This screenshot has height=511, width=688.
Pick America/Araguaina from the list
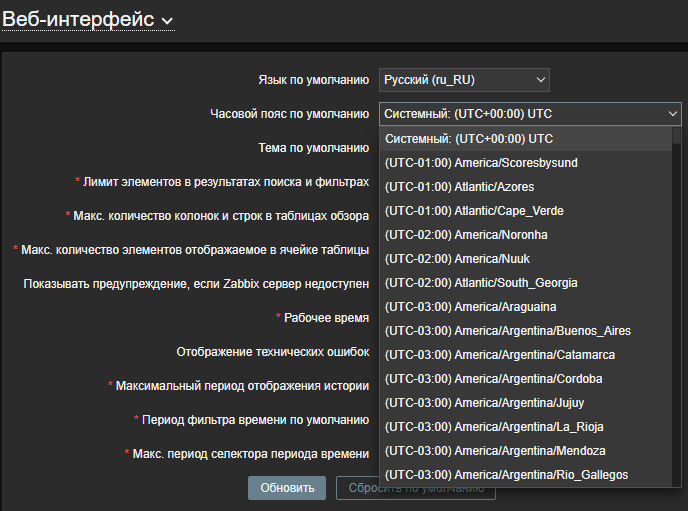[470, 307]
